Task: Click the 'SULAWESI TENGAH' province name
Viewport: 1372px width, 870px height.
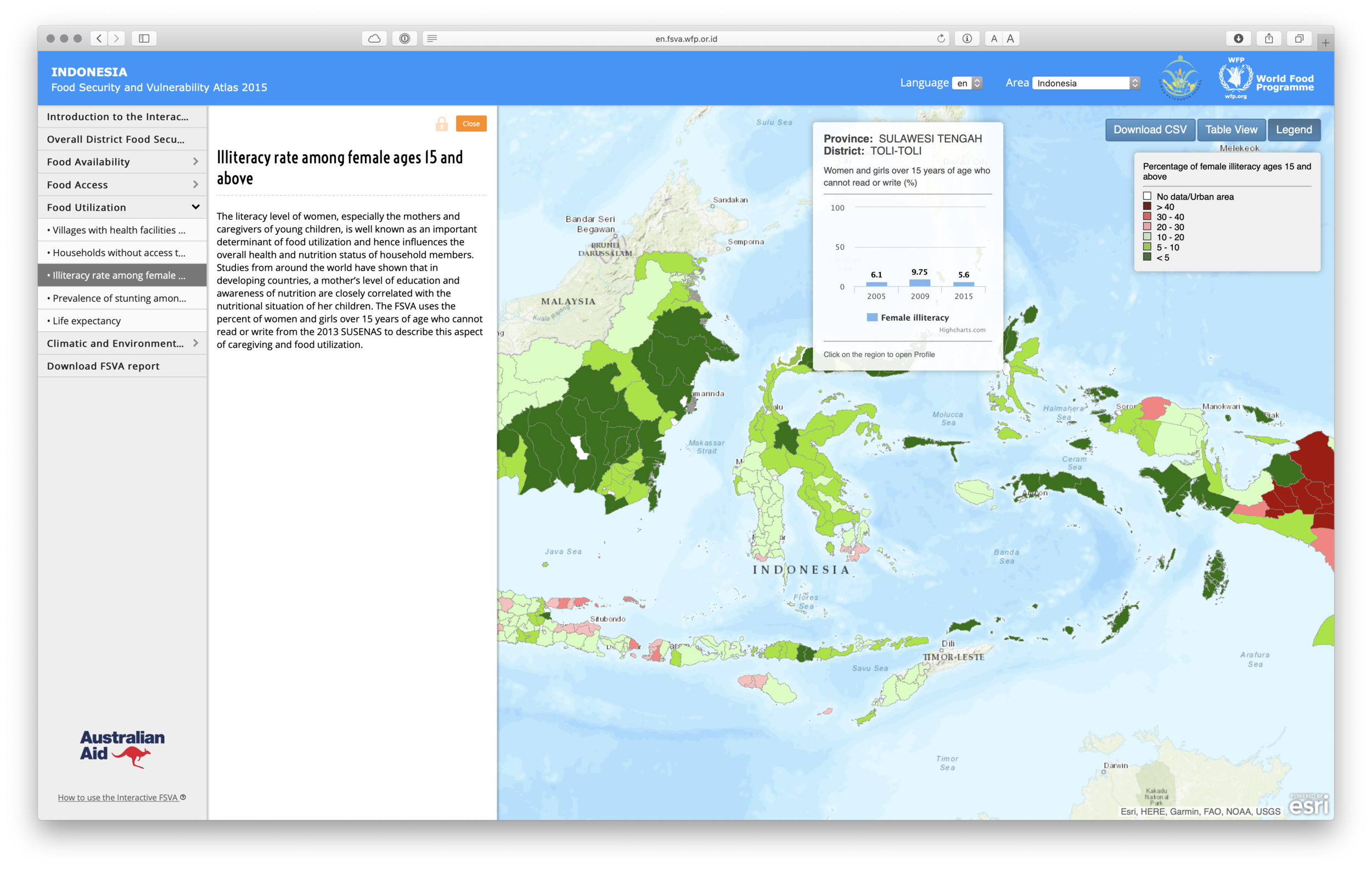Action: point(930,138)
